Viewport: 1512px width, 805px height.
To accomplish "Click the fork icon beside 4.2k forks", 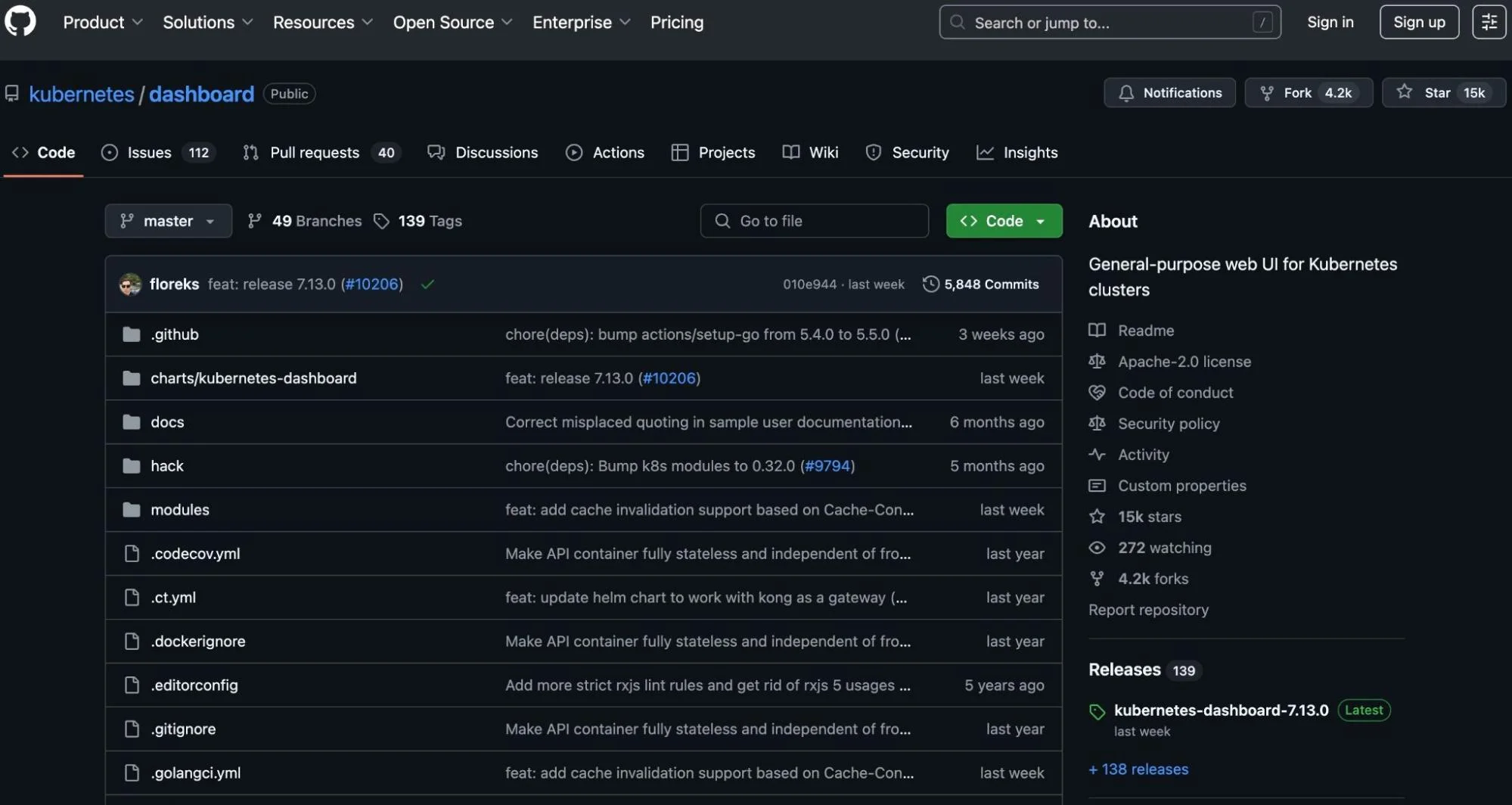I will tap(1097, 579).
